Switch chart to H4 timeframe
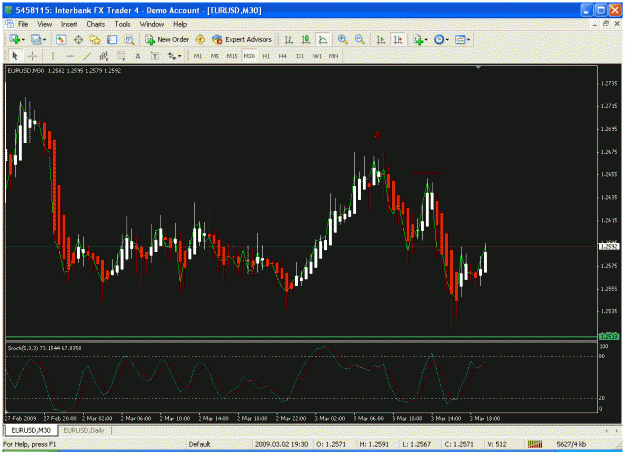Image resolution: width=625 pixels, height=452 pixels. (x=283, y=56)
